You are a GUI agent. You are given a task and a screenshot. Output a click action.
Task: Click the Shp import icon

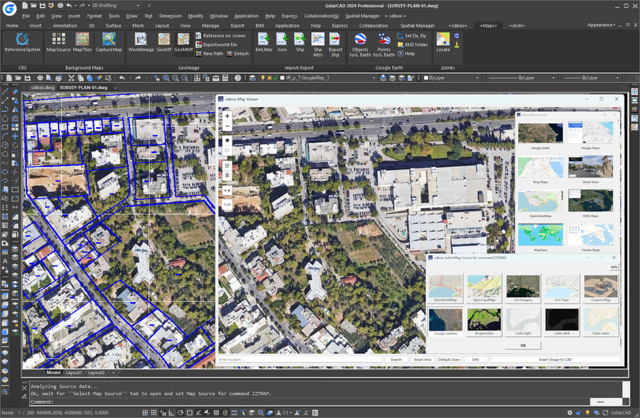pos(300,42)
